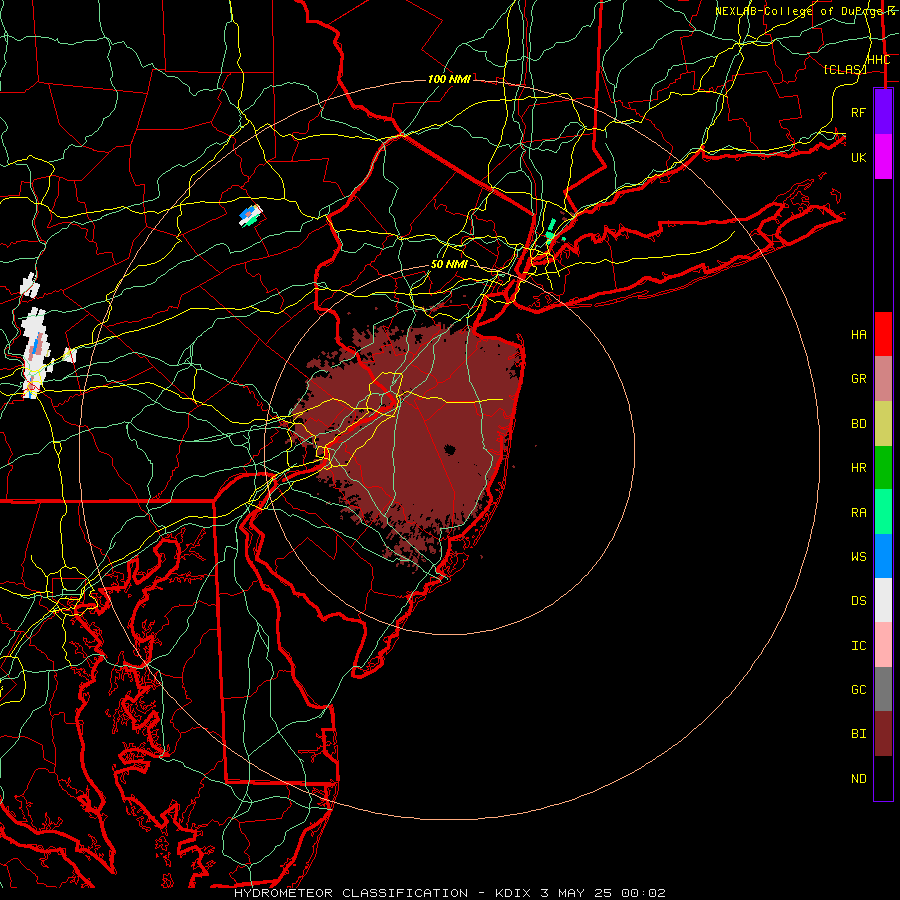Click the BD legend label

(859, 424)
